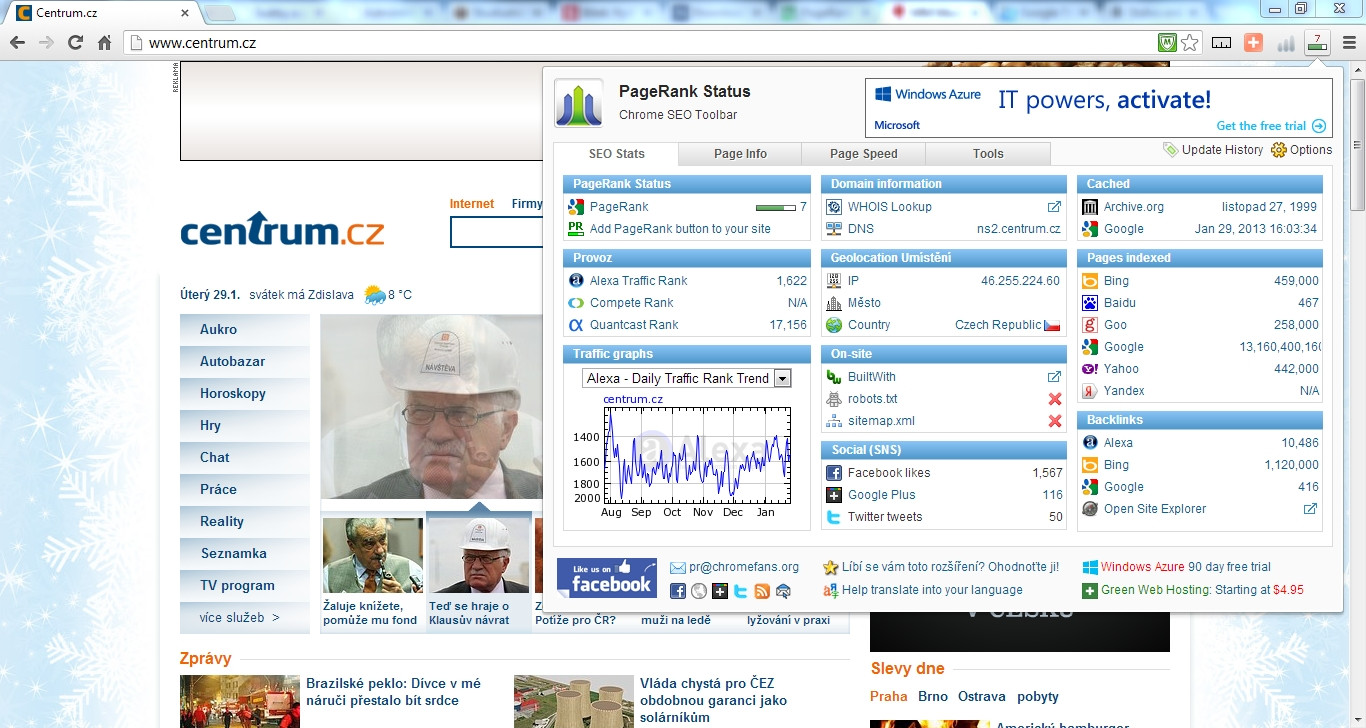Open the Yandex pages indexed link
This screenshot has width=1366, height=728.
coord(1124,391)
